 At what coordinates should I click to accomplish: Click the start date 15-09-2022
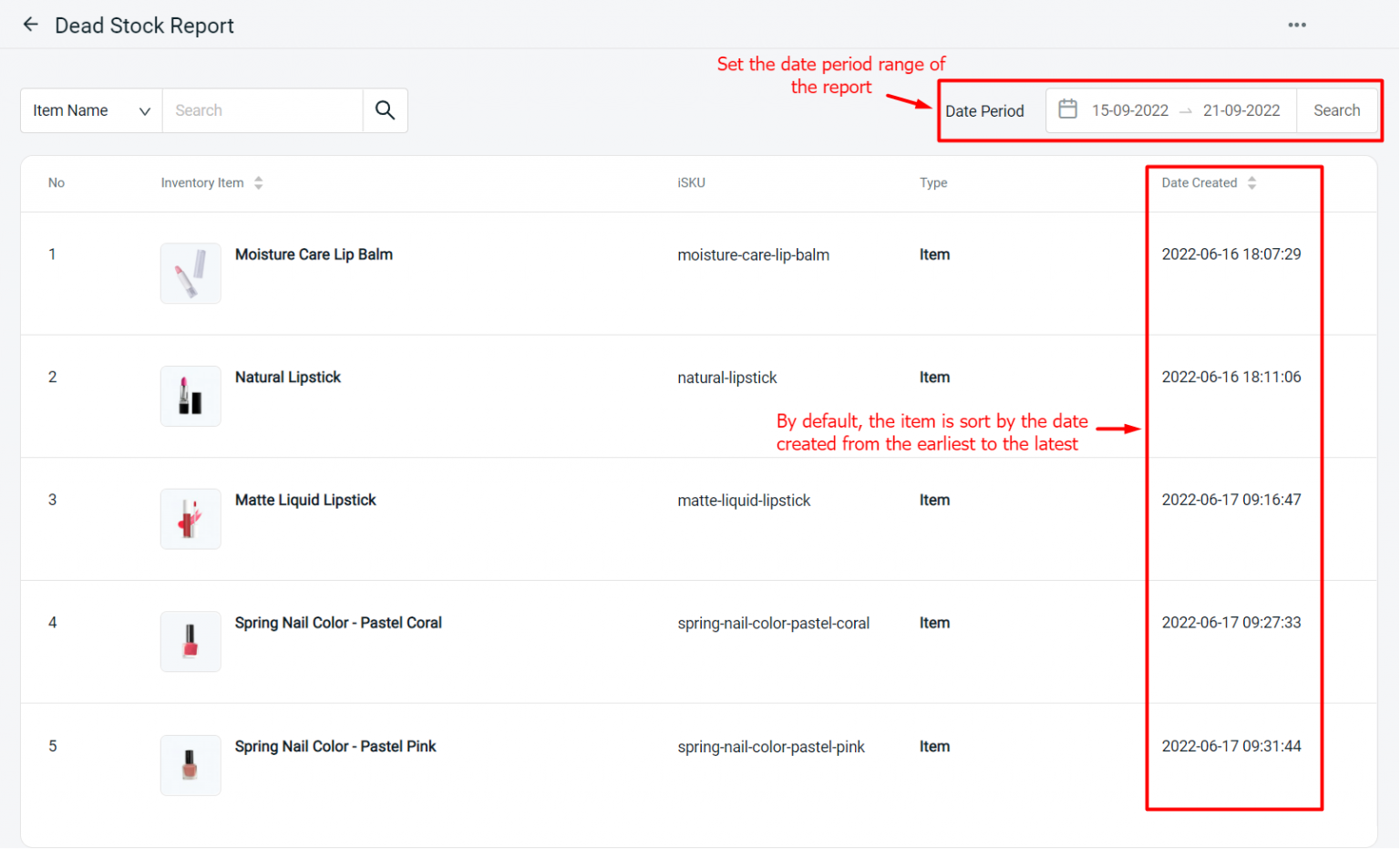(1130, 109)
